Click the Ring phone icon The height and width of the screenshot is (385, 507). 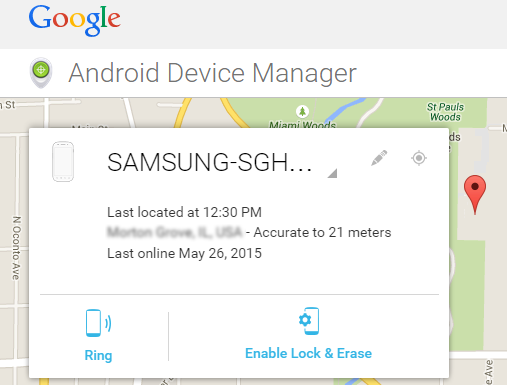(x=98, y=323)
